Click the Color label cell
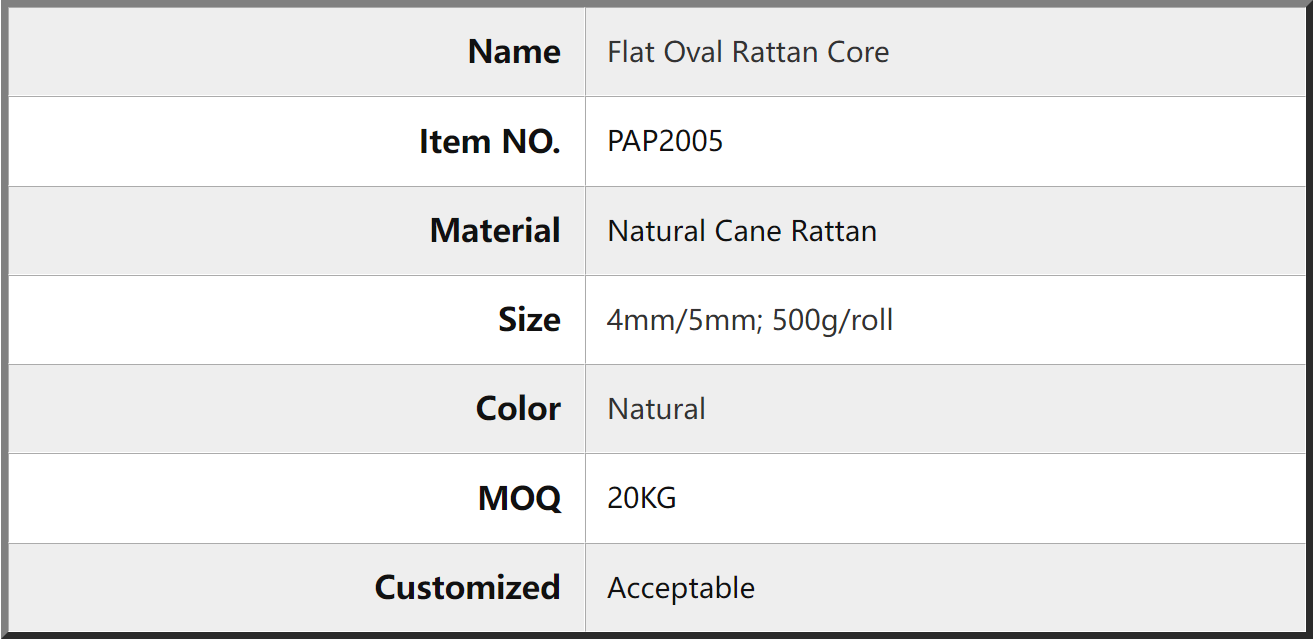The height and width of the screenshot is (639, 1313). click(297, 409)
